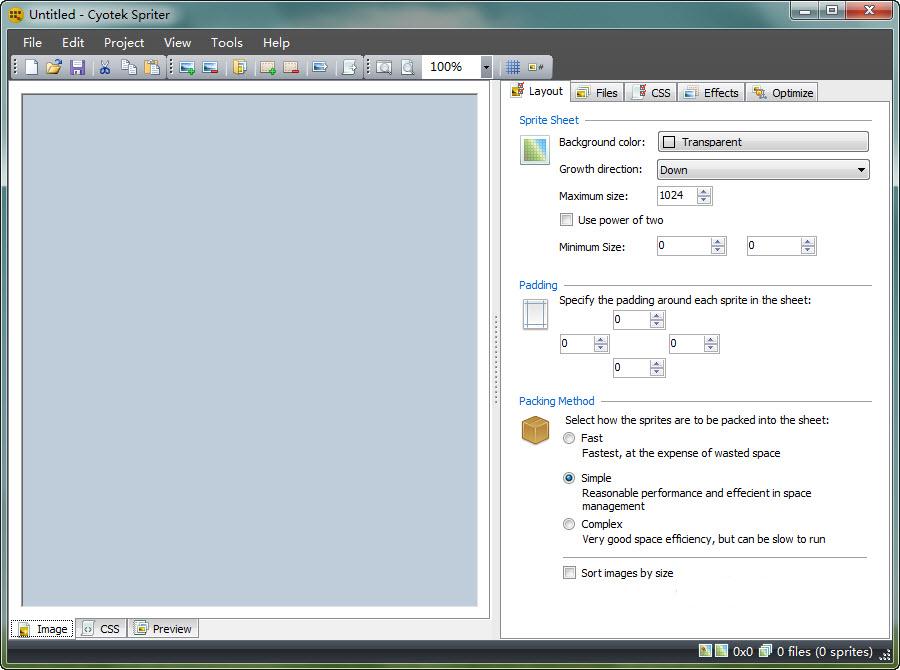Click bottom padding spinner arrows
The width and height of the screenshot is (900, 670).
[657, 368]
